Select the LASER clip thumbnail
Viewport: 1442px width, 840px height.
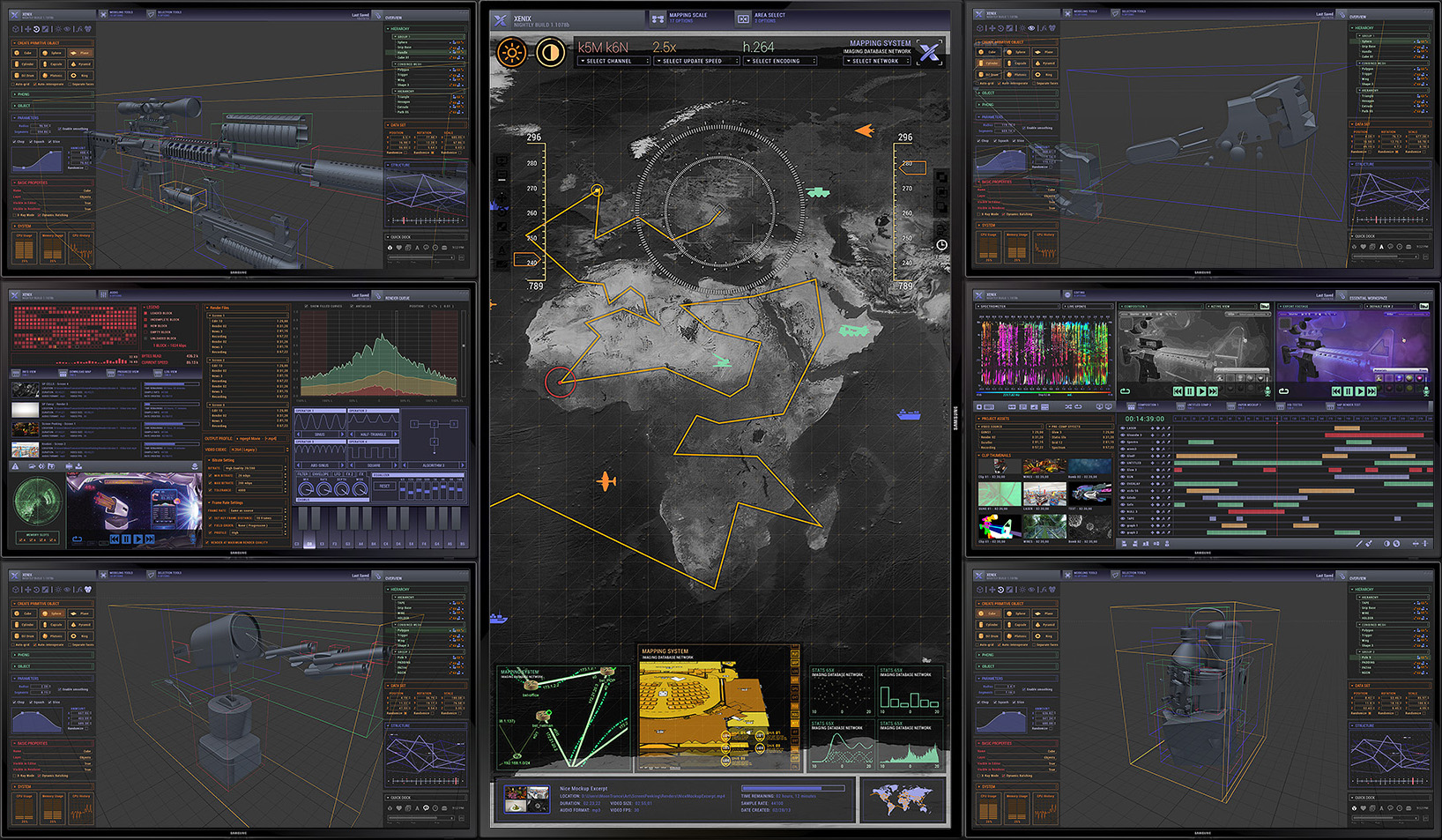click(x=1043, y=494)
